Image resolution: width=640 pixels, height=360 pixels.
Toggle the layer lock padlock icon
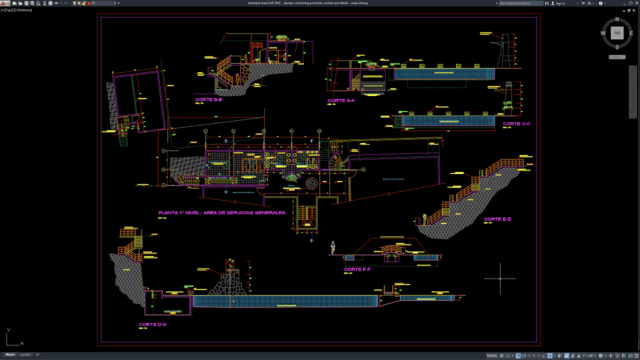pyautogui.click(x=84, y=3)
